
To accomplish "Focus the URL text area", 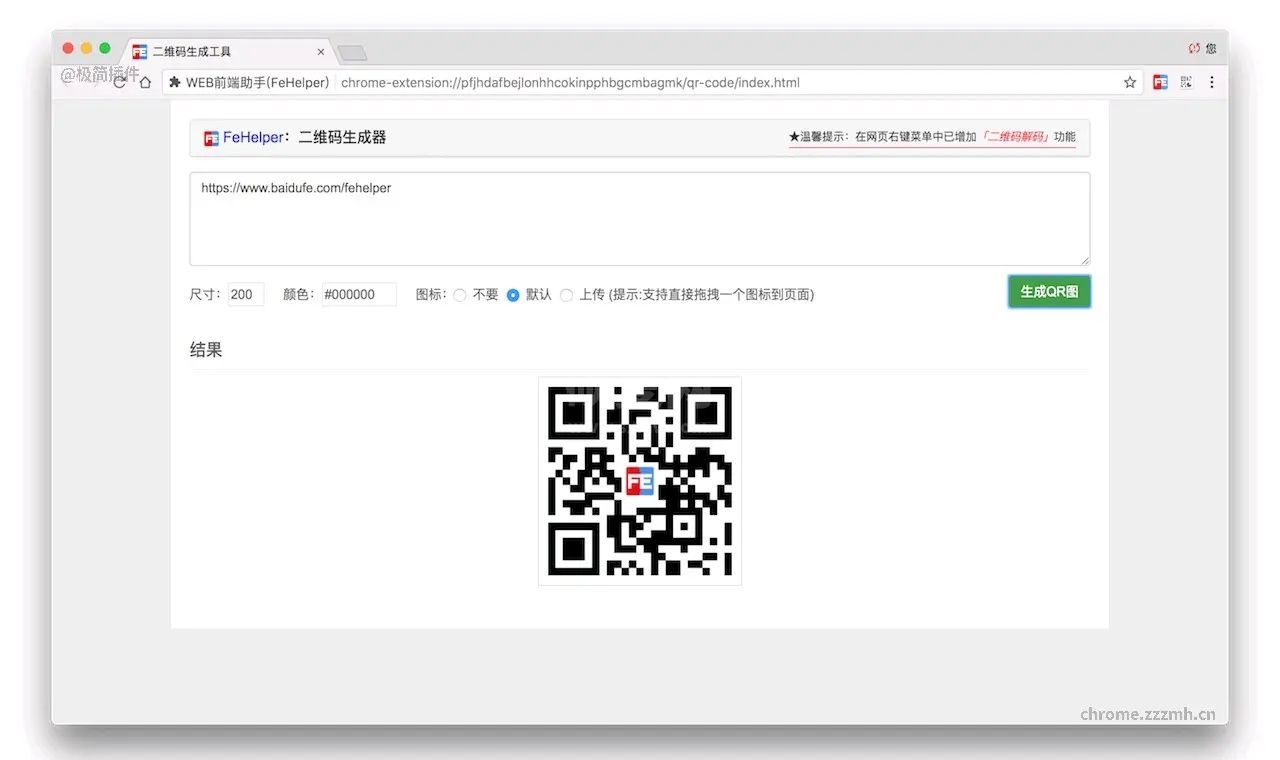I will [640, 219].
